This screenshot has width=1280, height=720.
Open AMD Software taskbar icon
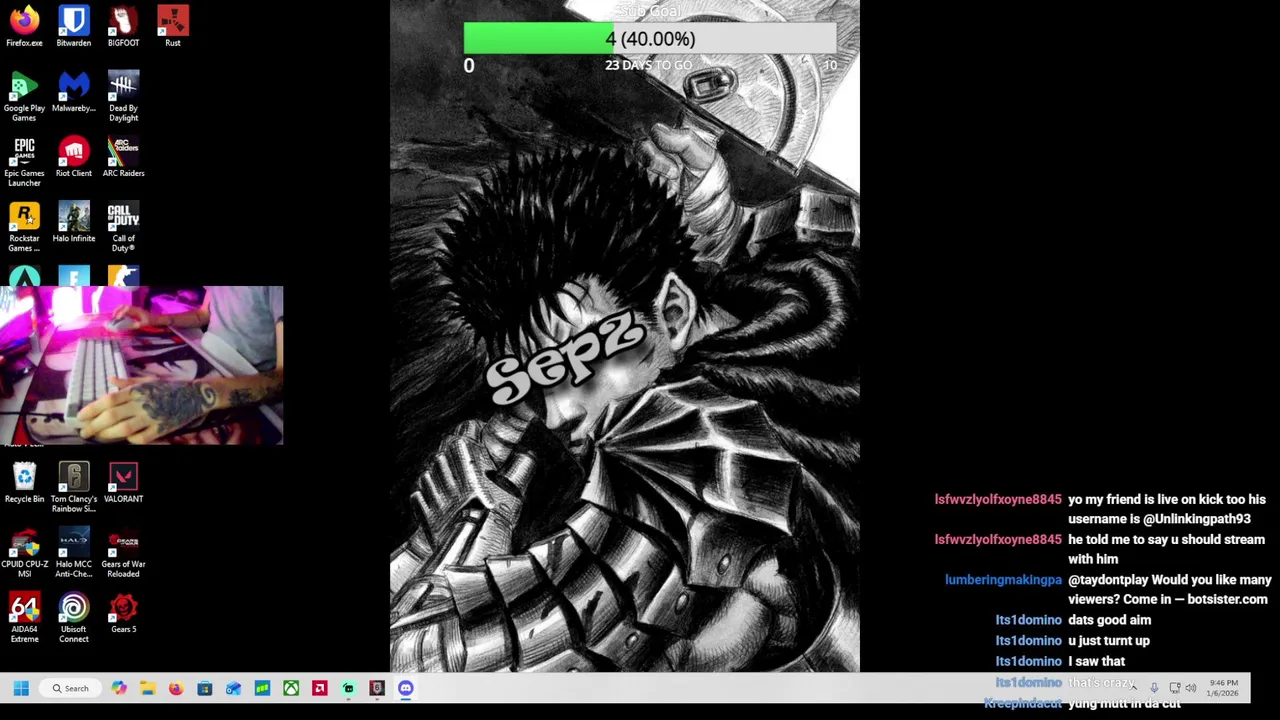pos(320,688)
